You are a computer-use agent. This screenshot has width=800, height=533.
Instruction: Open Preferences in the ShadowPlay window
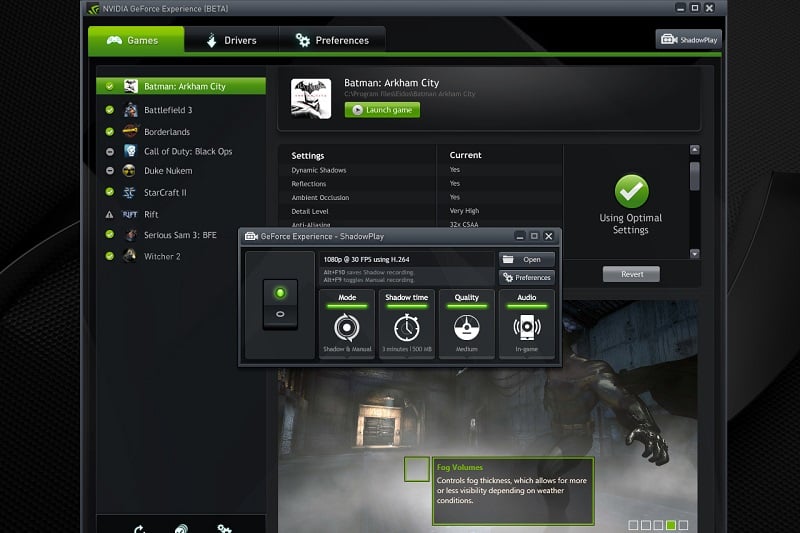527,277
